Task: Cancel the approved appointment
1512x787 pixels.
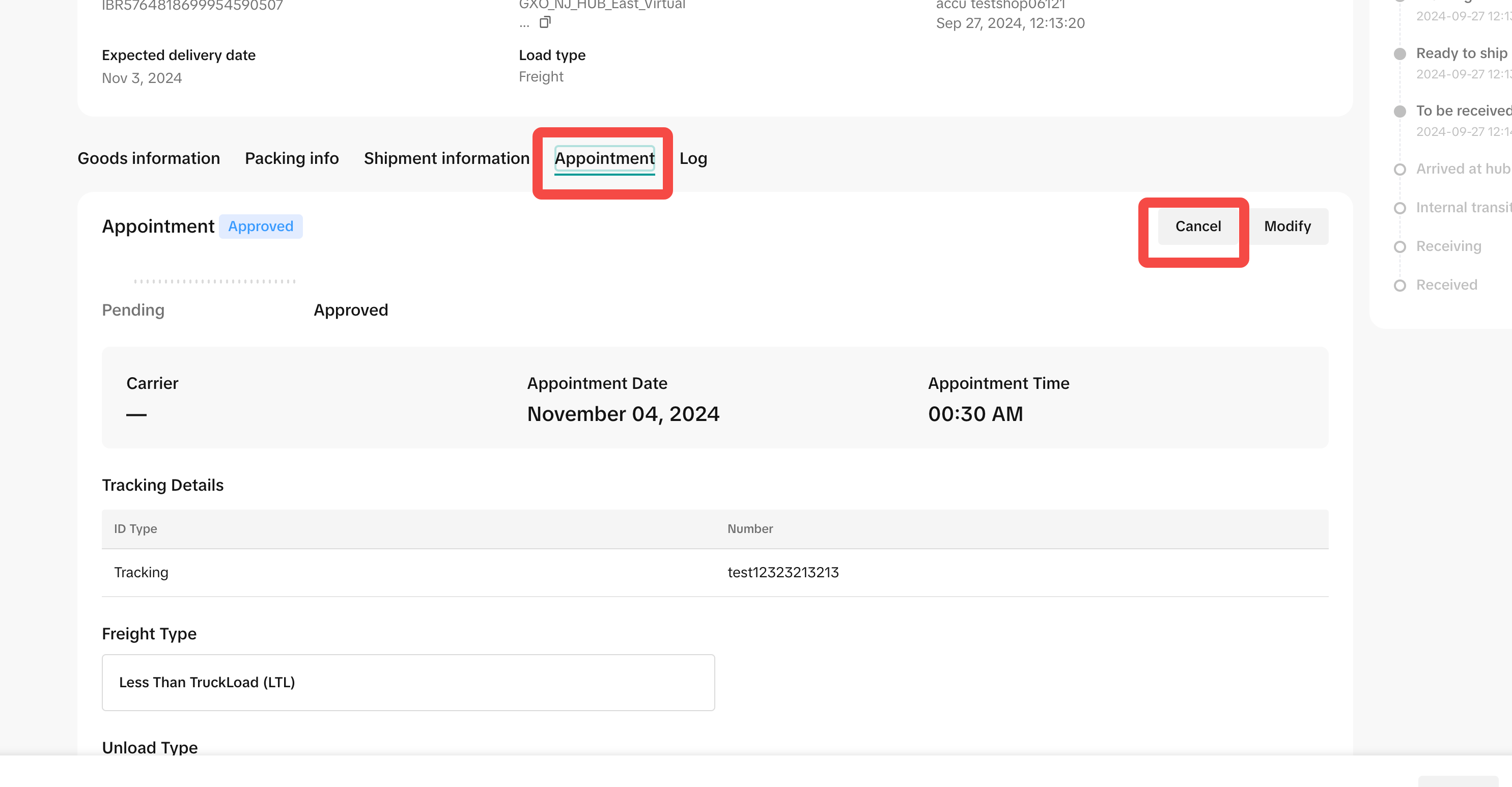Action: point(1197,227)
